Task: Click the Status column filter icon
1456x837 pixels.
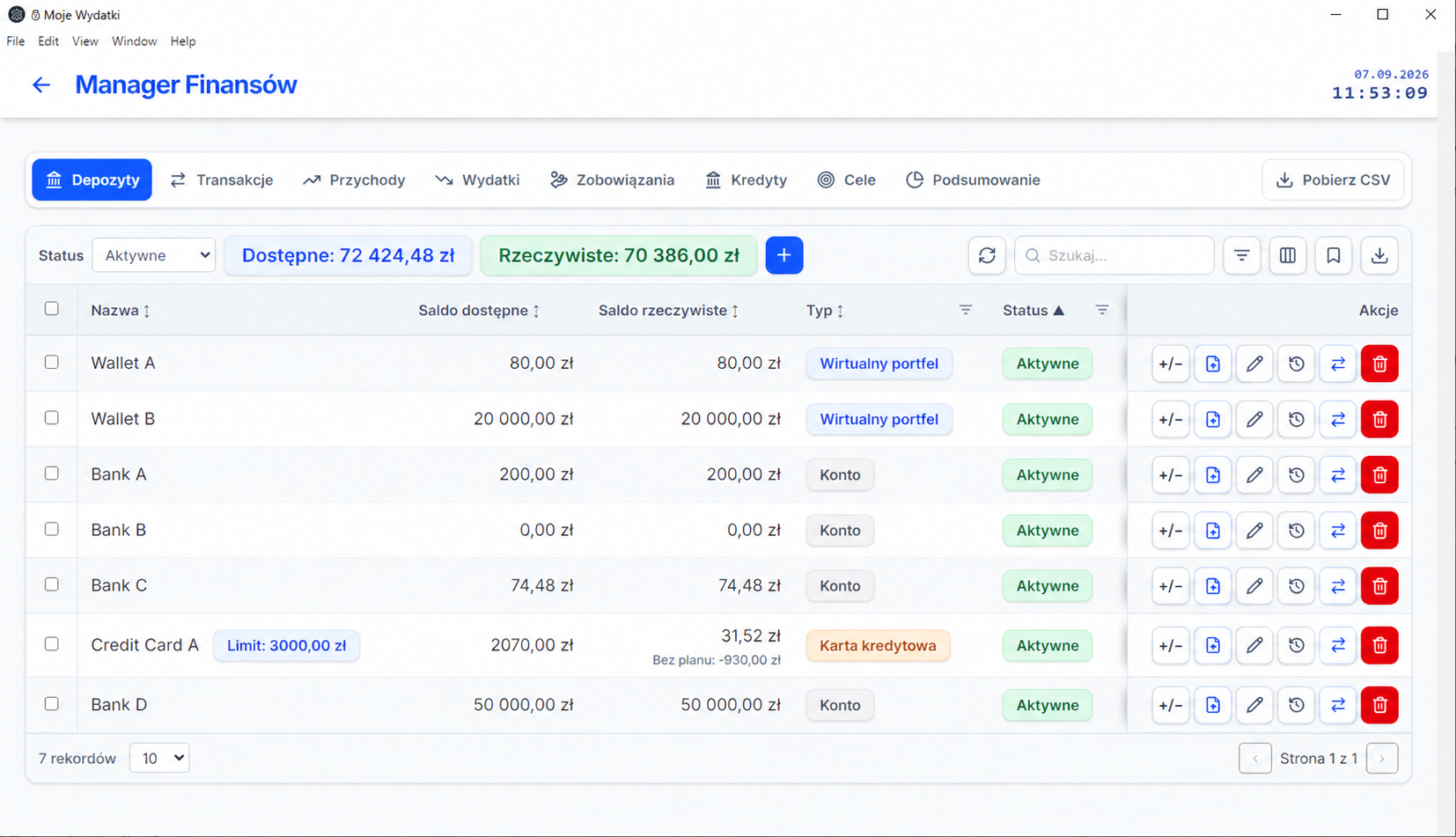Action: (x=1102, y=310)
